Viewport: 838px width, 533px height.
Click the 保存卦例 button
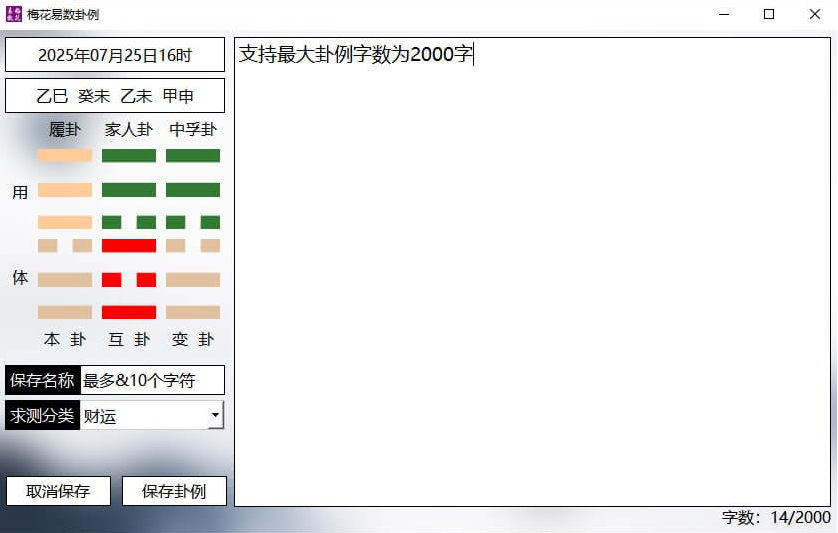tap(174, 491)
